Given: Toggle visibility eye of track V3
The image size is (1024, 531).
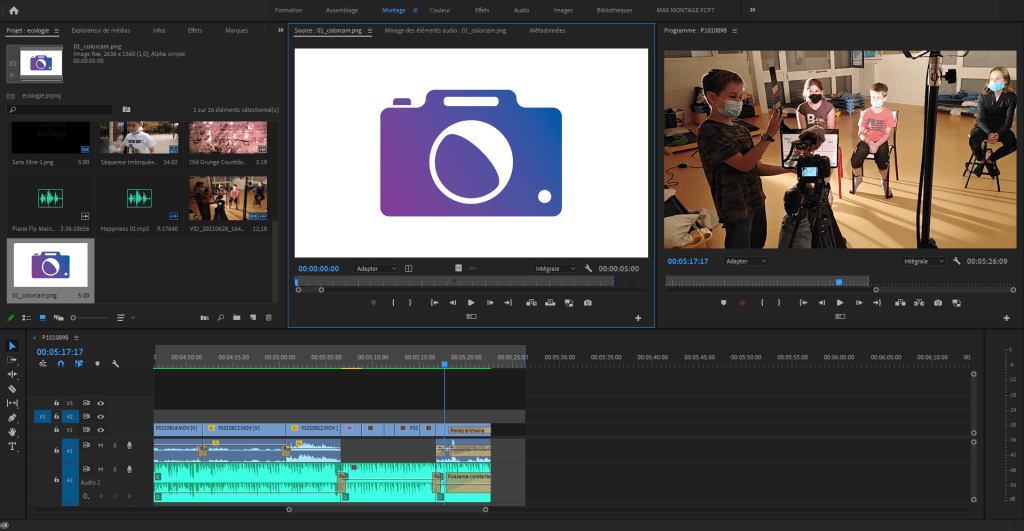Looking at the screenshot, I should pyautogui.click(x=100, y=403).
